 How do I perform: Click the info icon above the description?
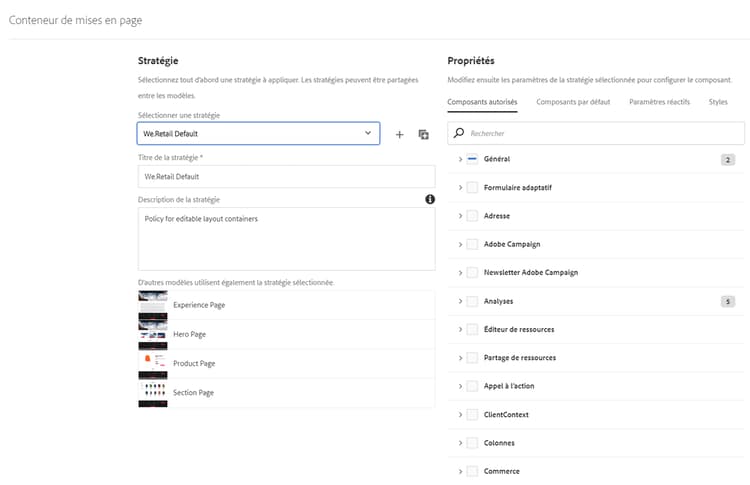[x=430, y=199]
